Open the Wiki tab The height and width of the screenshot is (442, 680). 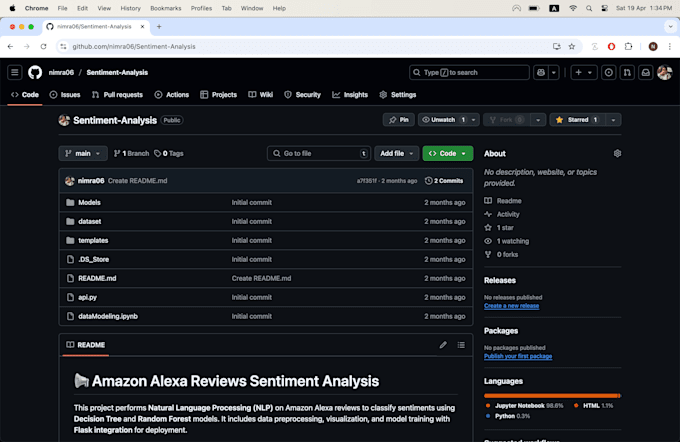coord(261,95)
